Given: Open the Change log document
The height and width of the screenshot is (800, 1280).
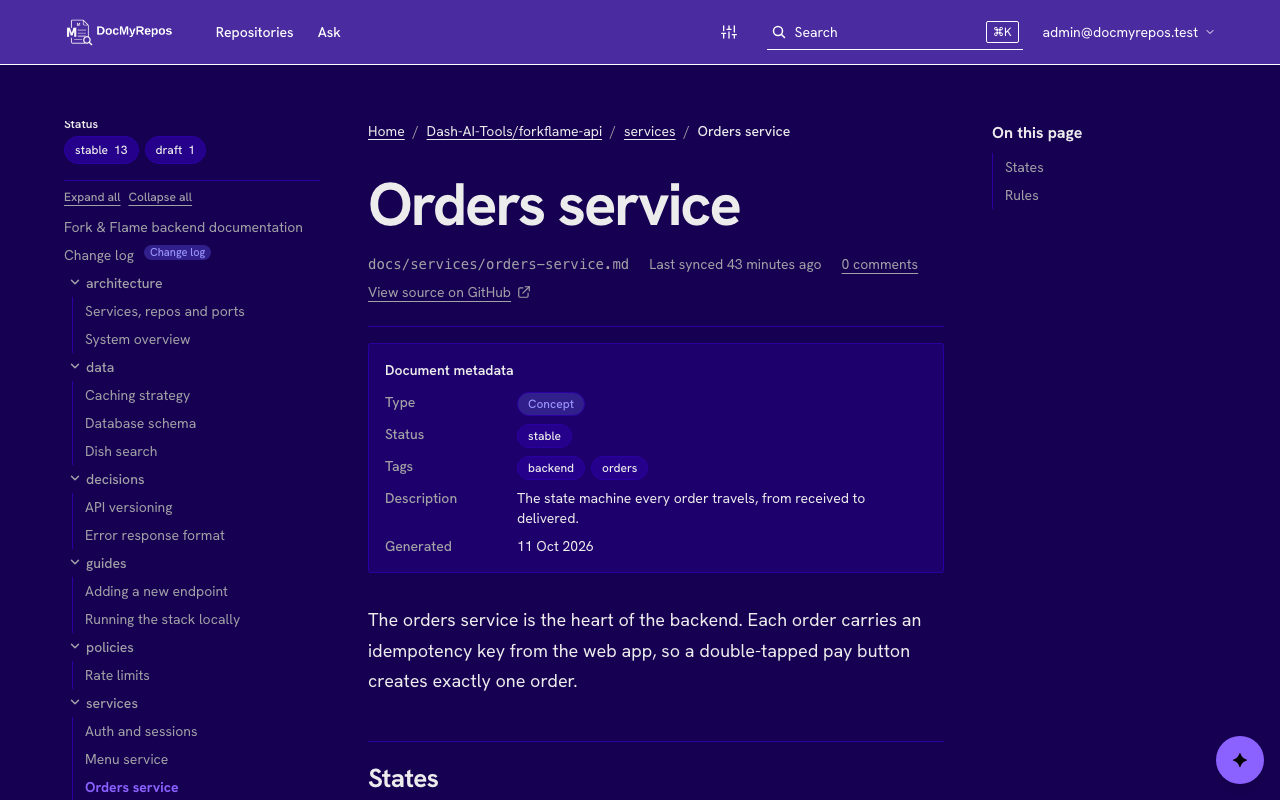Looking at the screenshot, I should point(99,255).
